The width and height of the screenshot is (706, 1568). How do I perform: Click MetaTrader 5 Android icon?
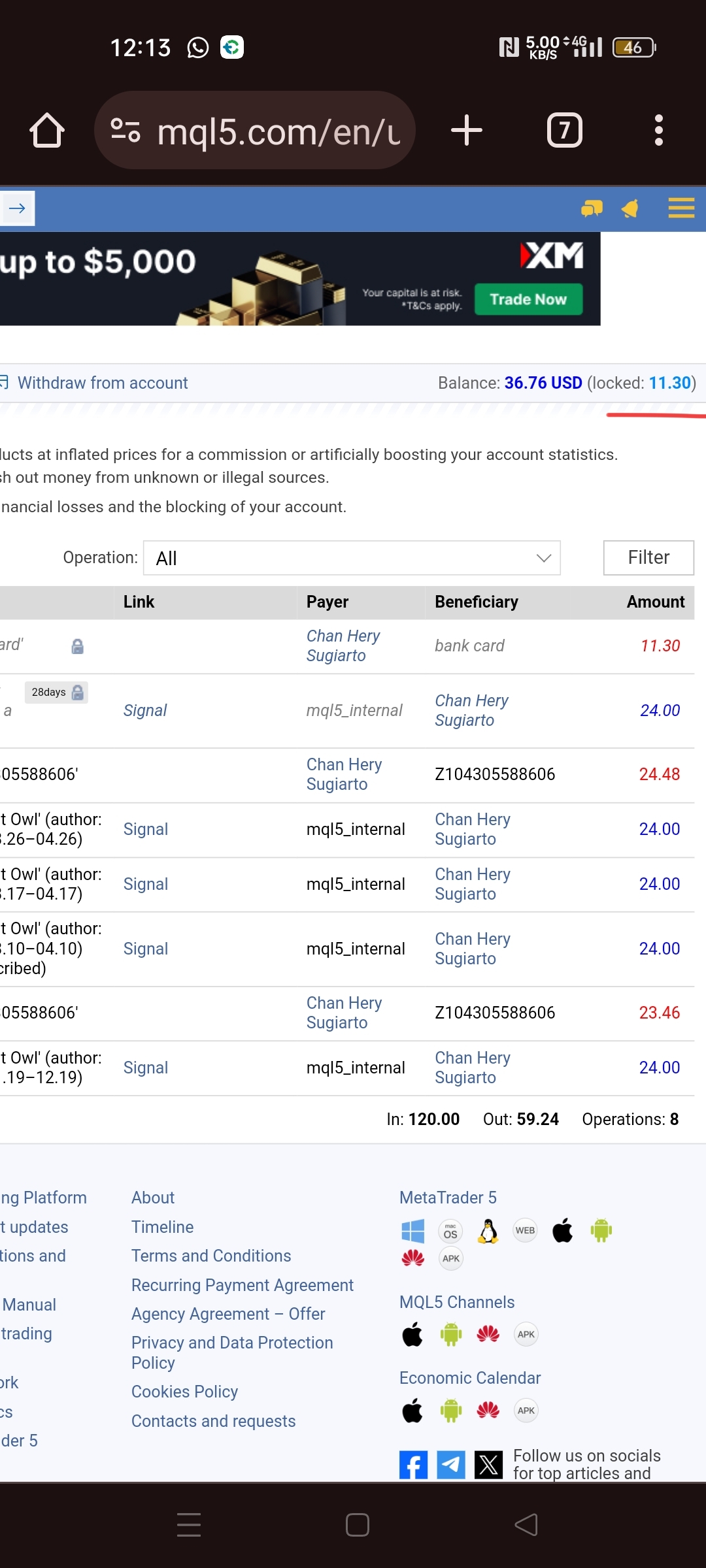[x=601, y=1231]
